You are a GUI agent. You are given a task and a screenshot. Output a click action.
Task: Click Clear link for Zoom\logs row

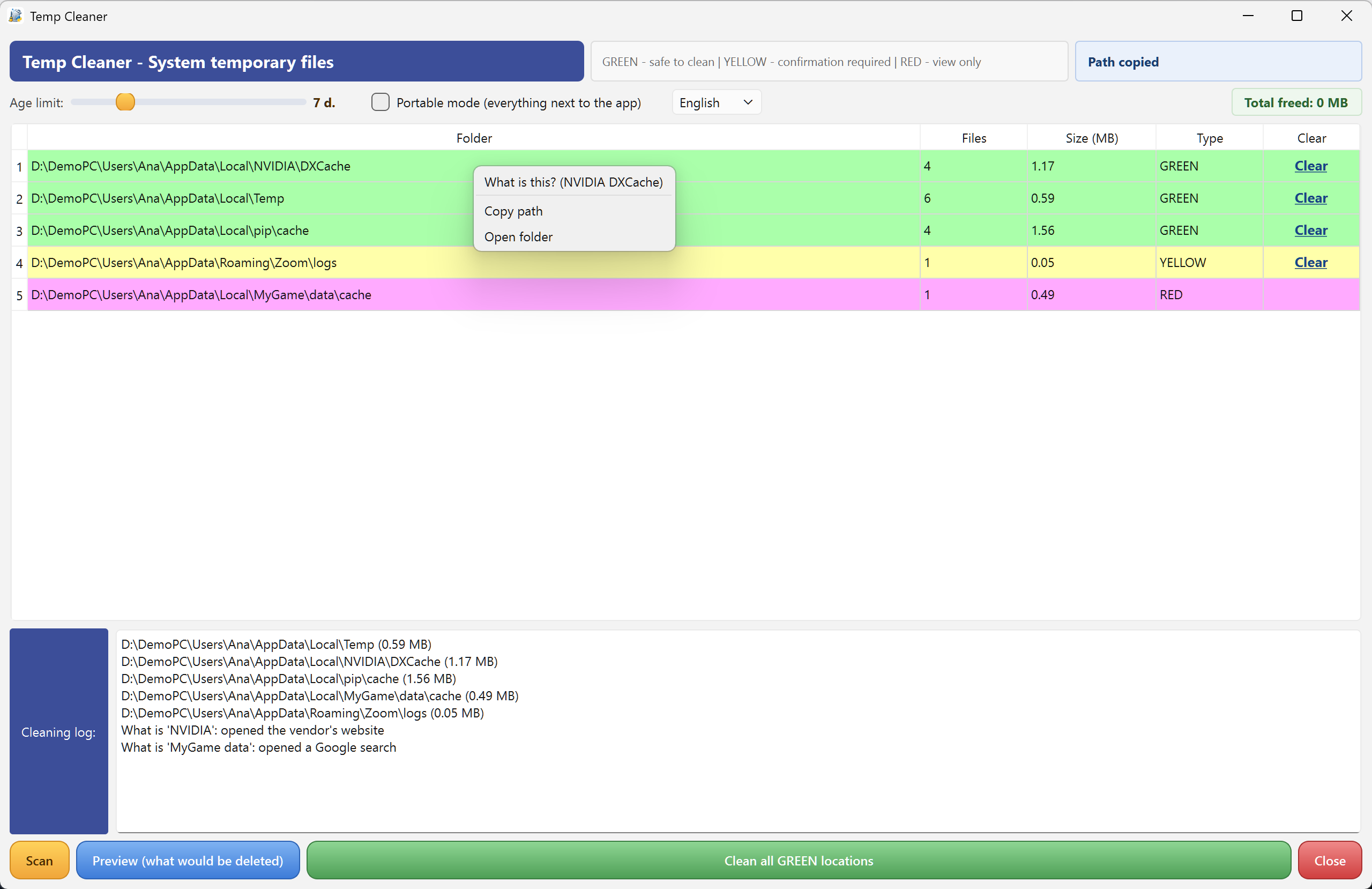click(x=1310, y=263)
